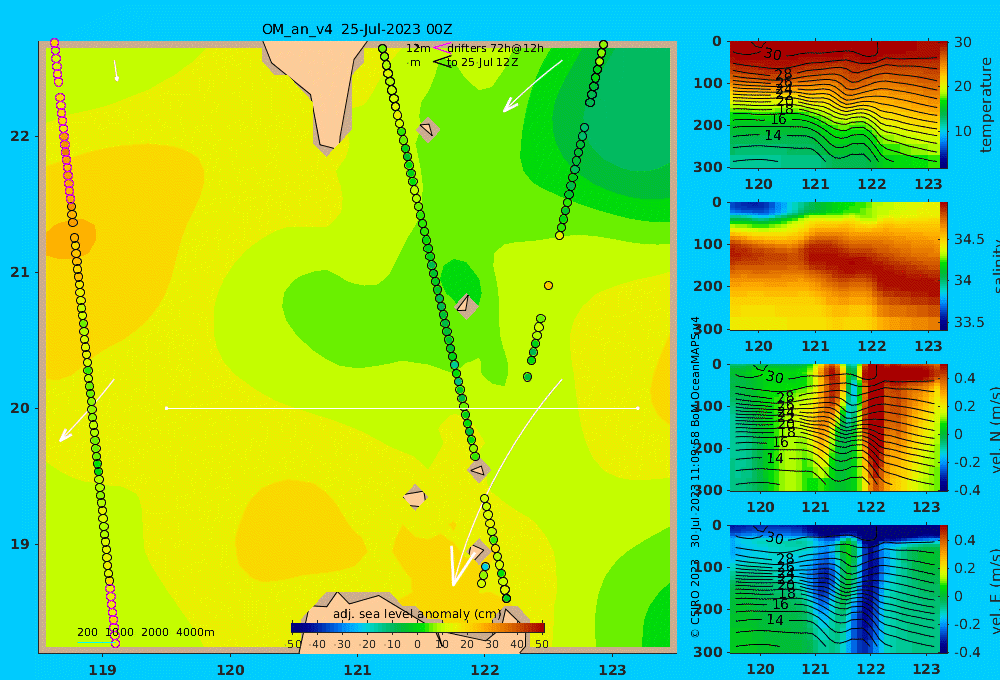Click the "30" tick on the temperature colorbar
The width and height of the screenshot is (1000, 680).
963,42
